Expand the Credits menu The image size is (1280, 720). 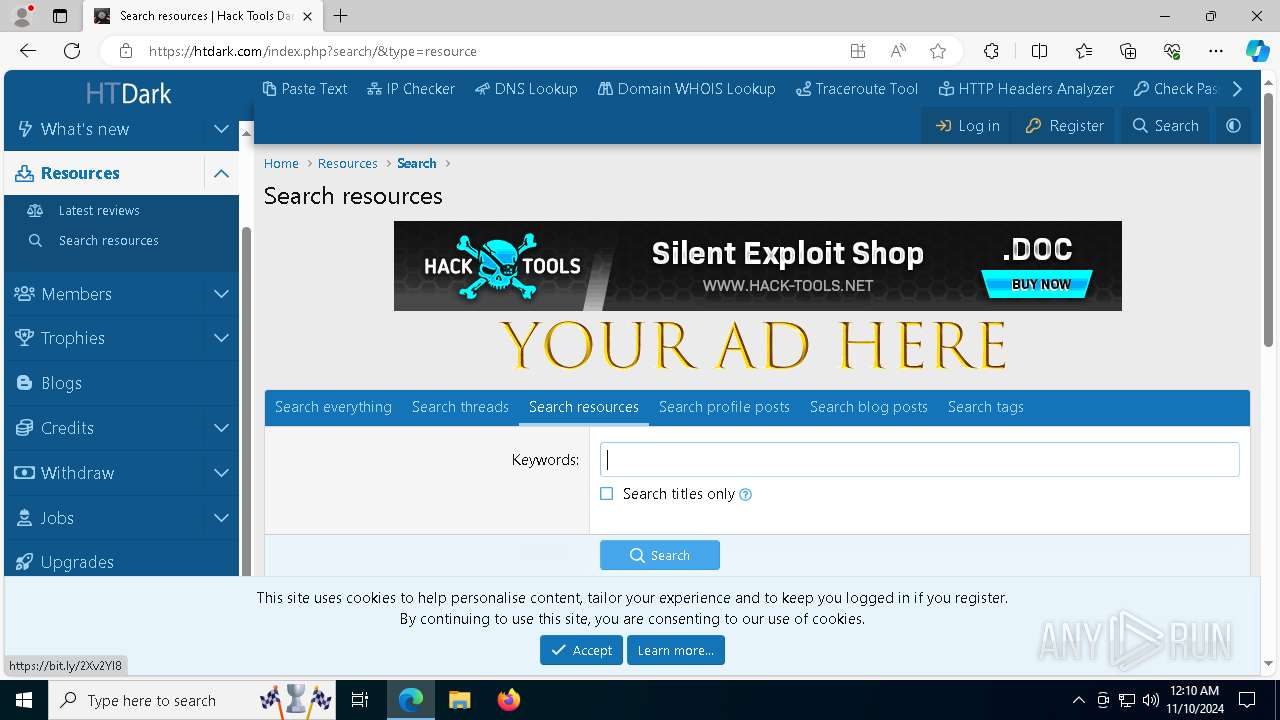pyautogui.click(x=221, y=428)
